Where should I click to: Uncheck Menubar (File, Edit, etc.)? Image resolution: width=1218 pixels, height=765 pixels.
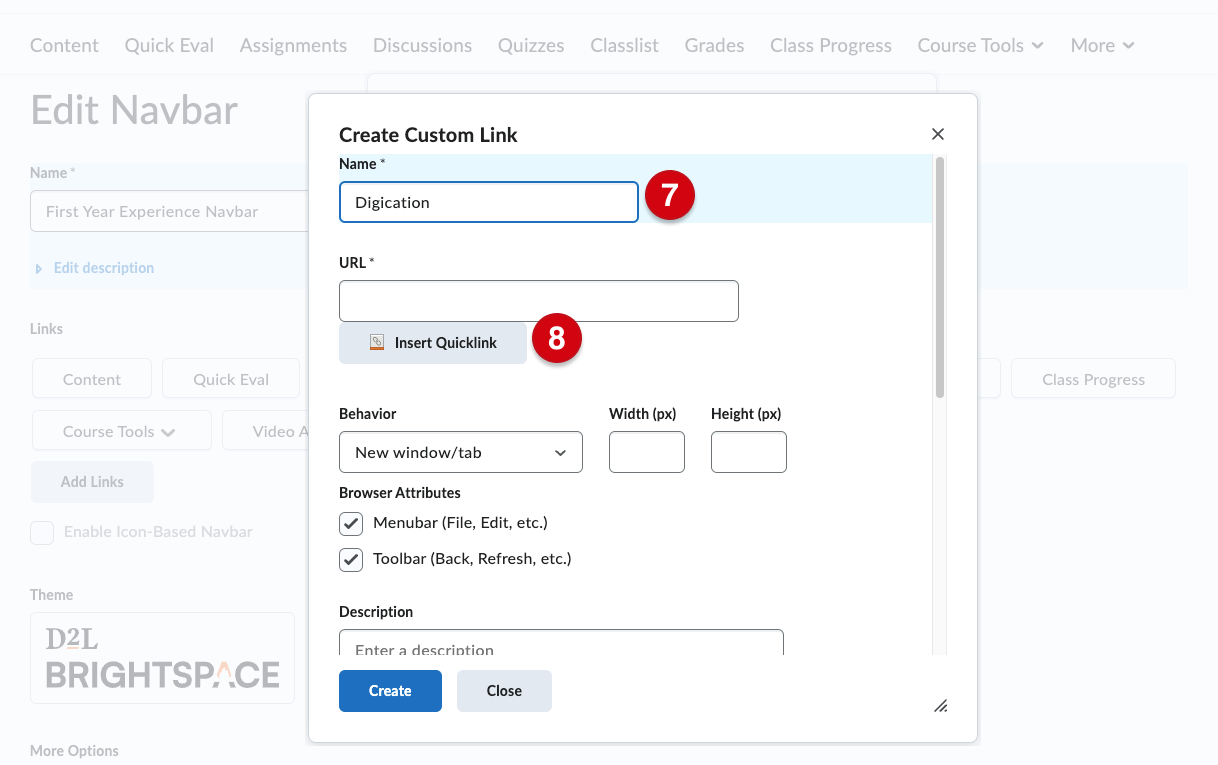[351, 523]
